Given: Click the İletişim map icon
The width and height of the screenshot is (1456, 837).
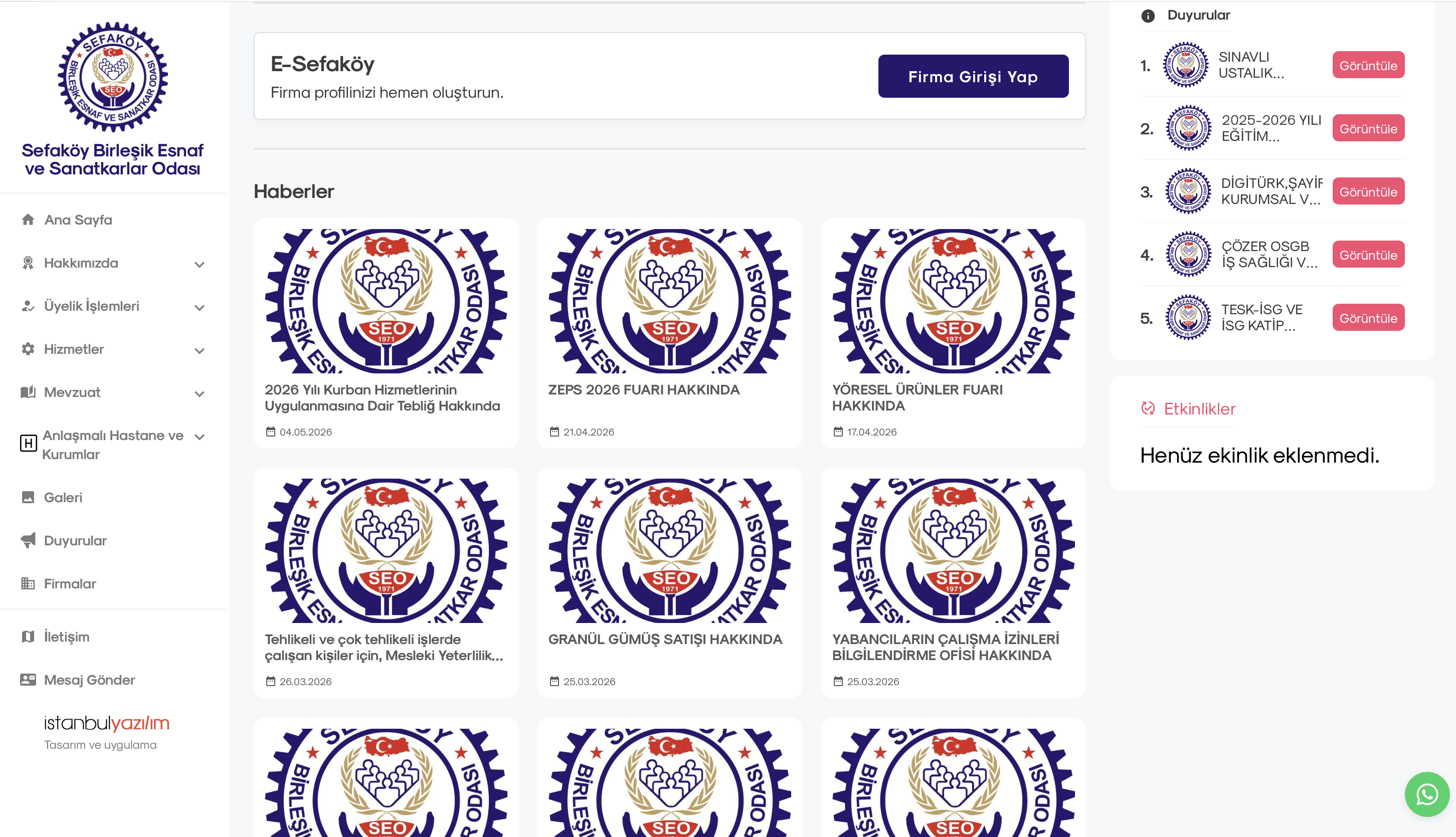Looking at the screenshot, I should pyautogui.click(x=28, y=637).
